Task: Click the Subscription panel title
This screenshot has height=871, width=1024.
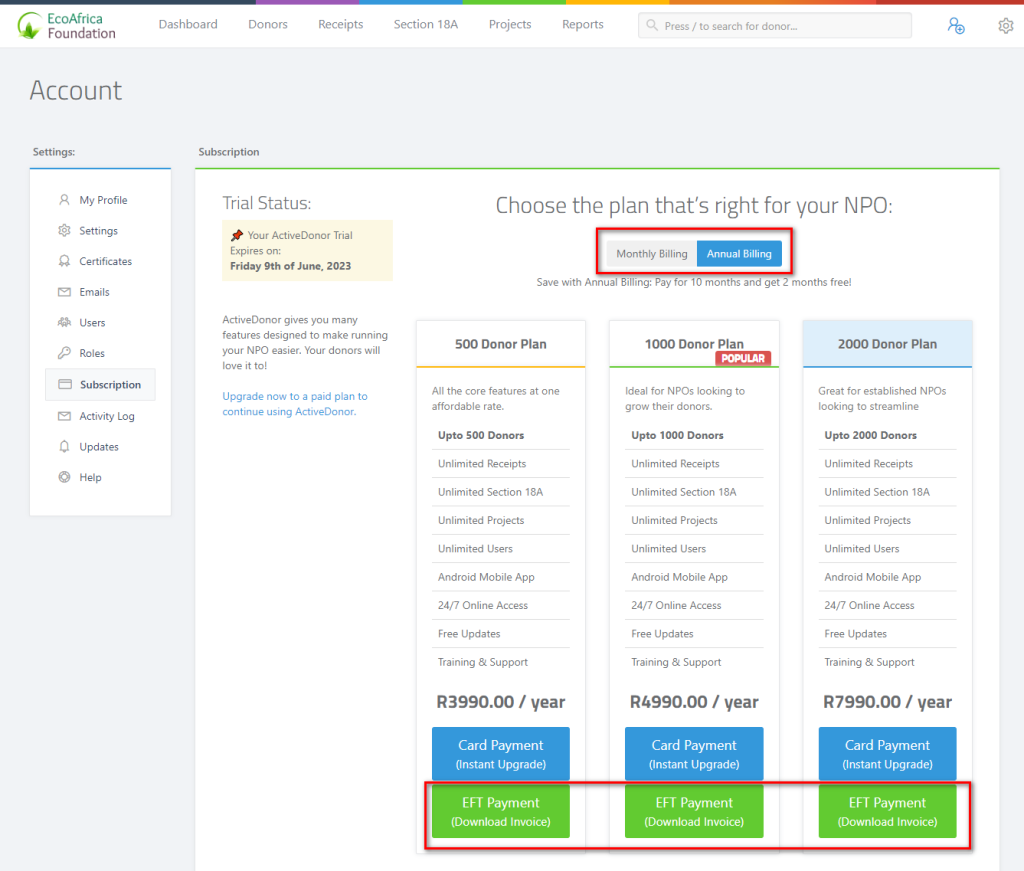Action: (x=229, y=151)
